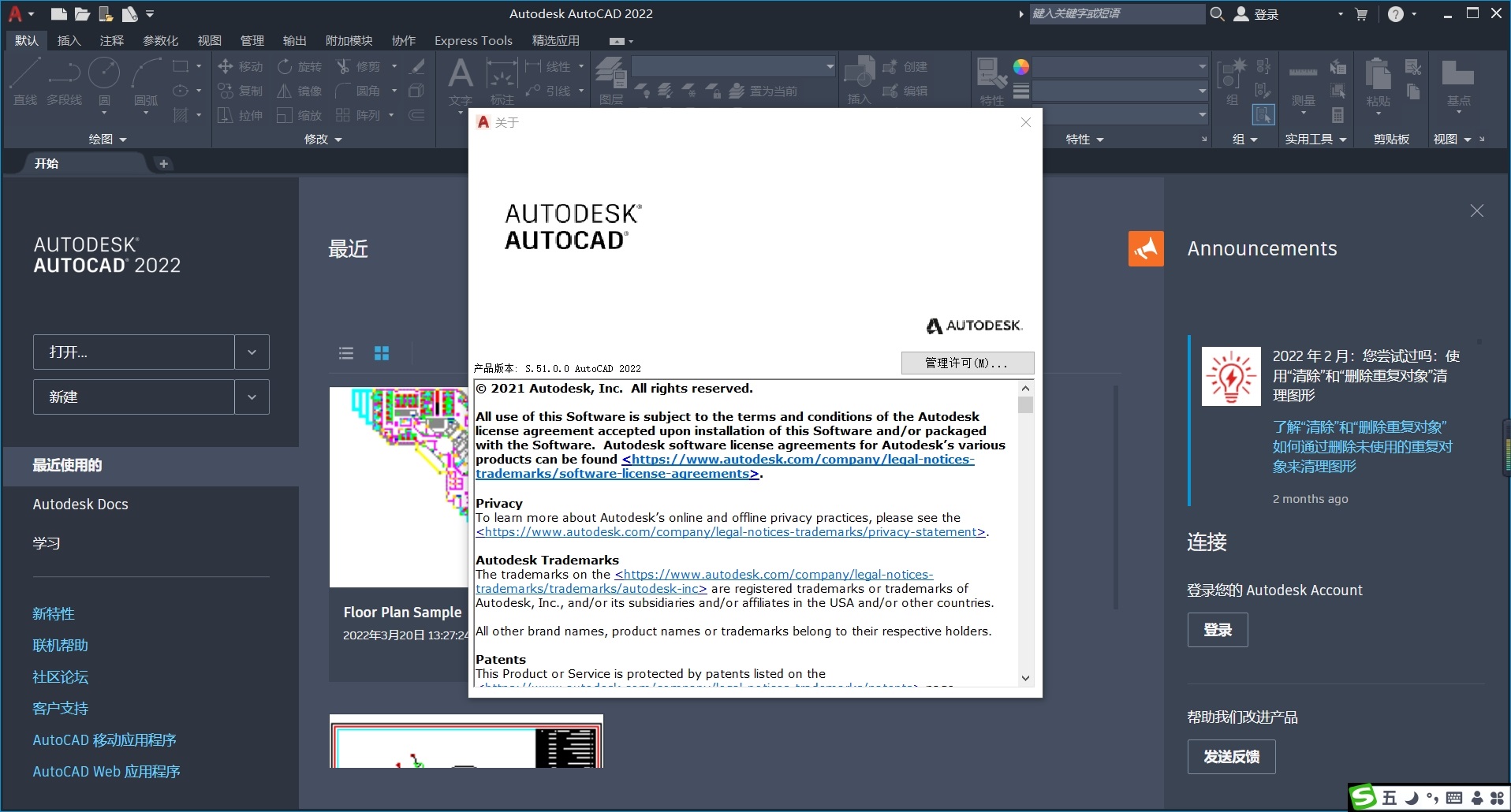Image resolution: width=1511 pixels, height=812 pixels.
Task: Click the Manage License (管理许可) button
Action: click(x=967, y=363)
